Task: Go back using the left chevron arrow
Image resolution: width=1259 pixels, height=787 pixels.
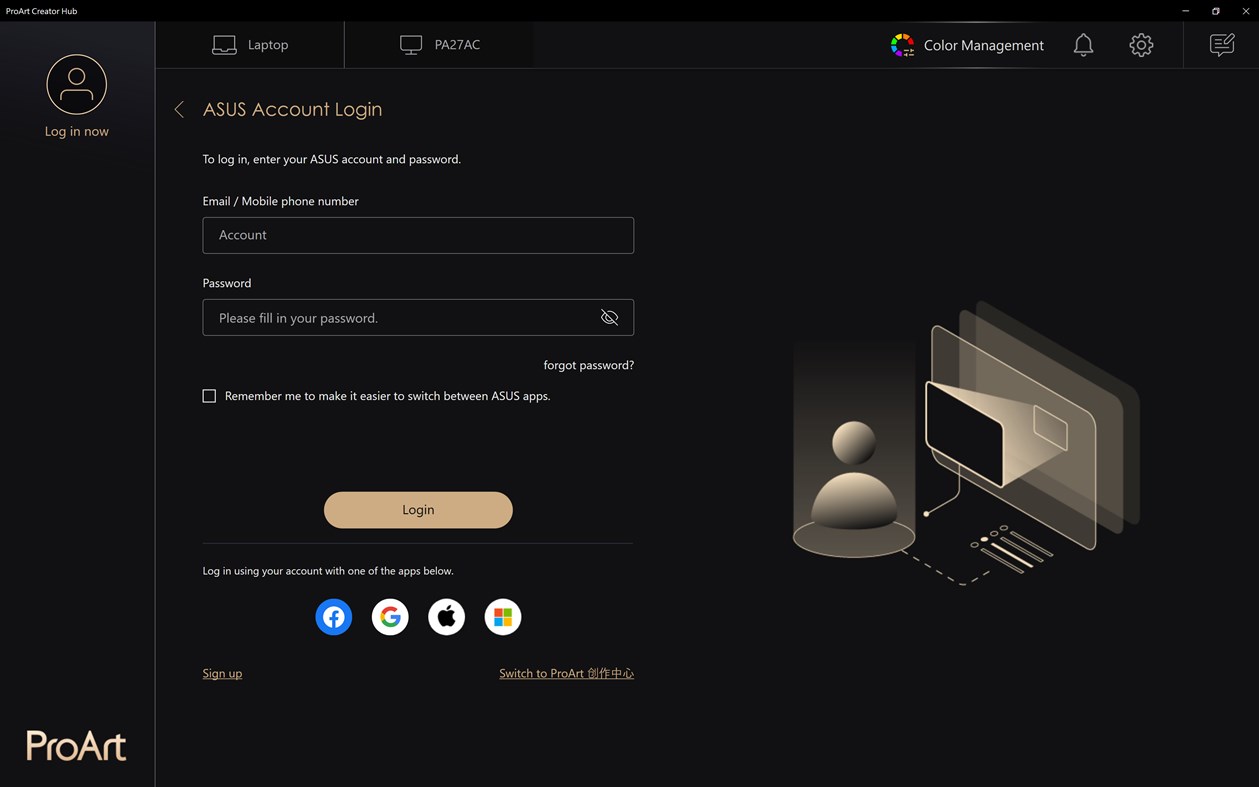Action: tap(179, 110)
